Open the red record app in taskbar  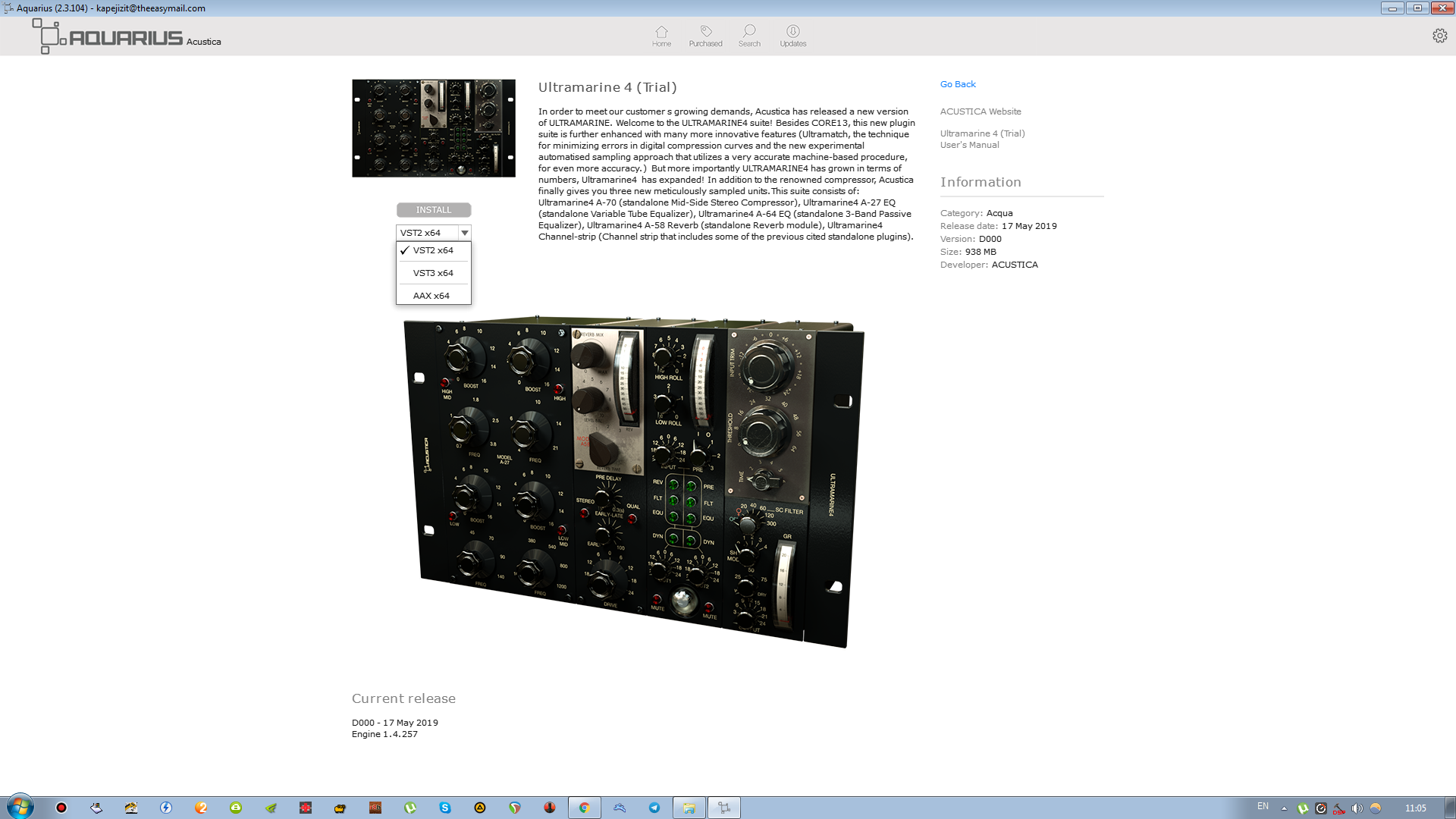click(61, 808)
